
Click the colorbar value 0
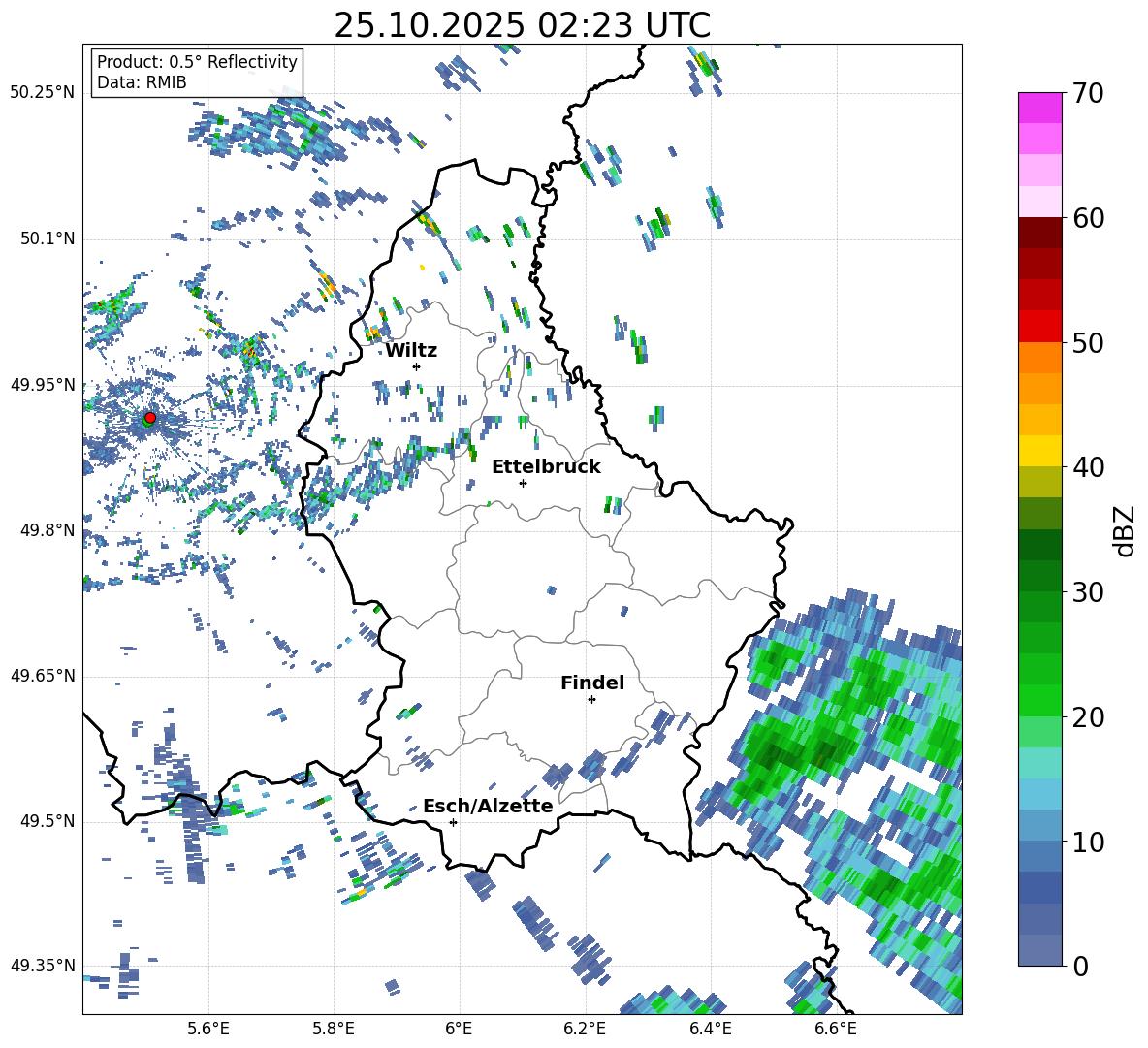tap(1080, 966)
